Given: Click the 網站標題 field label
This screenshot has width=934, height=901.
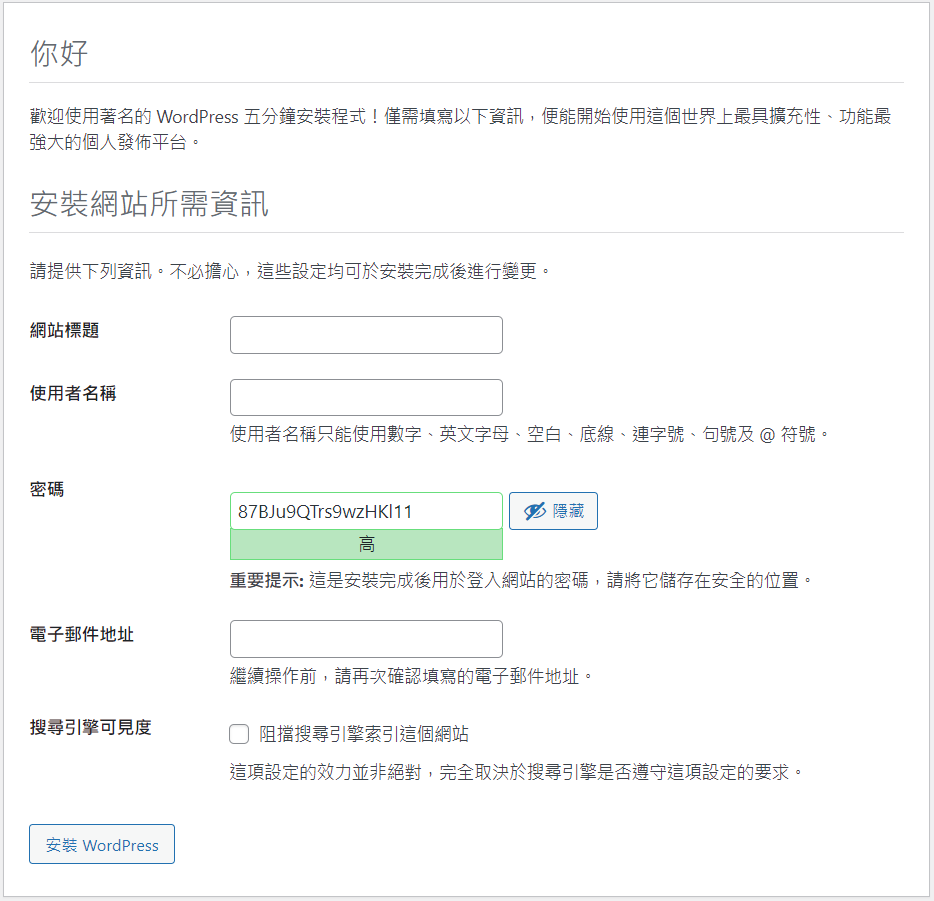Looking at the screenshot, I should pyautogui.click(x=64, y=331).
